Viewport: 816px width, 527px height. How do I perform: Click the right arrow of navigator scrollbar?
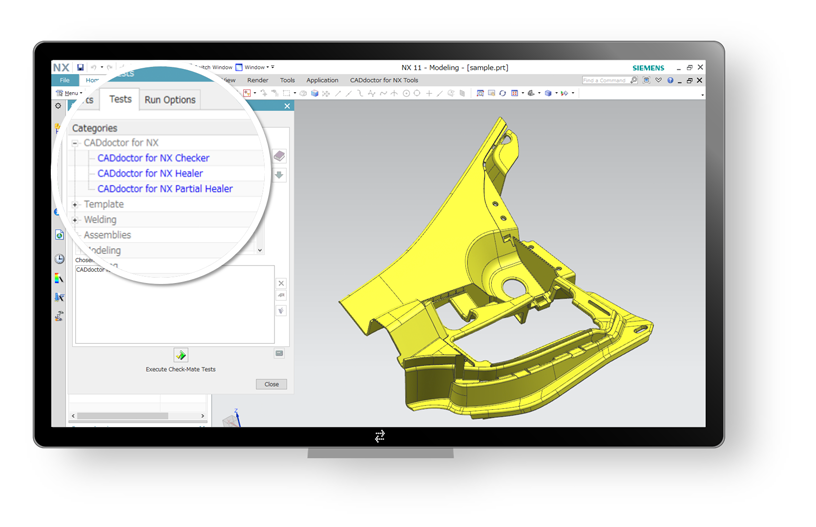coord(202,416)
